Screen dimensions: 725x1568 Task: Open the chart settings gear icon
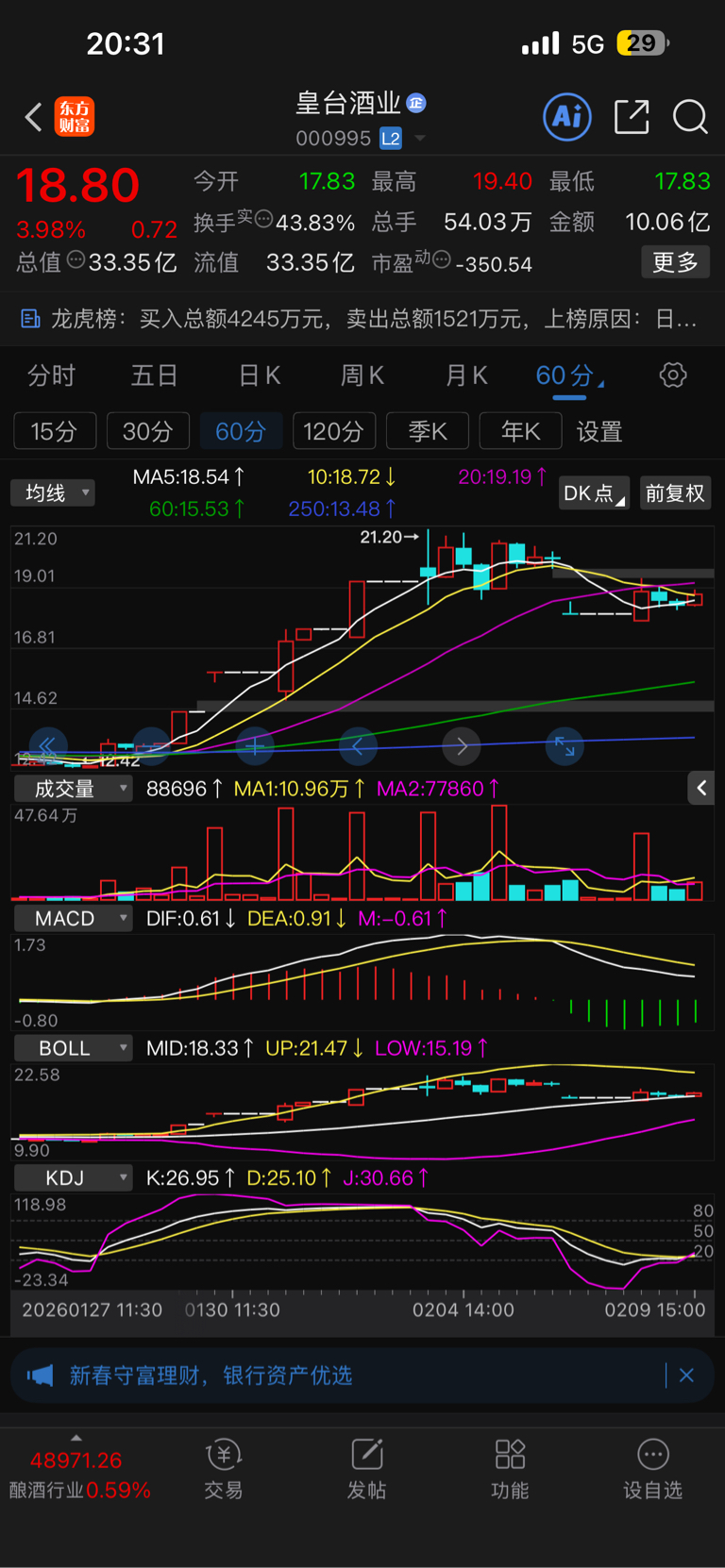click(673, 375)
